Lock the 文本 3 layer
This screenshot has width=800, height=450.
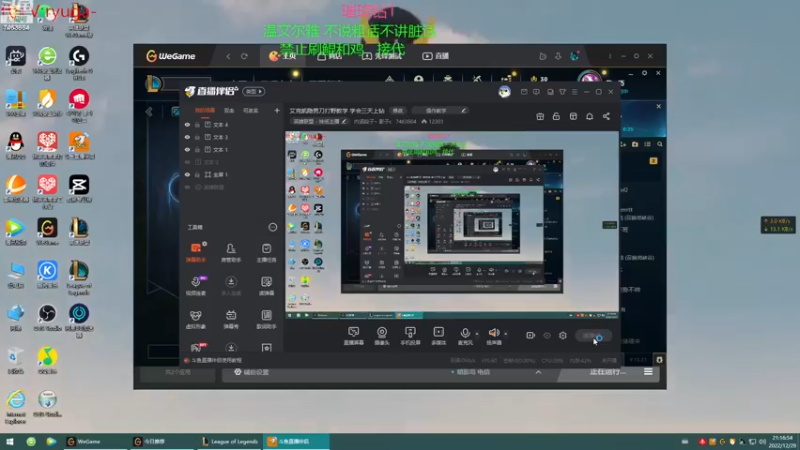point(197,137)
